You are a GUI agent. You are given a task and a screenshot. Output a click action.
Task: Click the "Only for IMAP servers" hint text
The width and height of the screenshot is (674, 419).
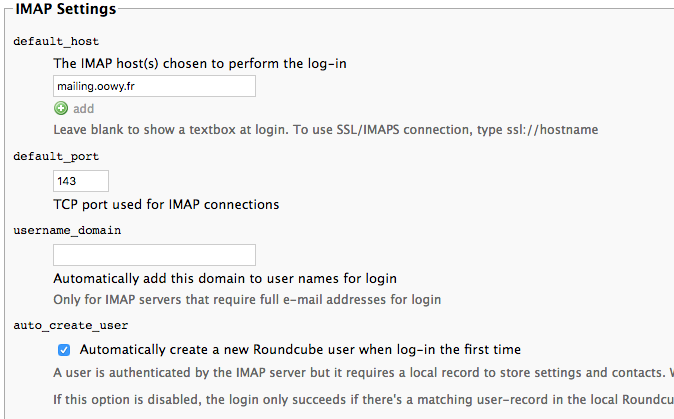point(247,299)
